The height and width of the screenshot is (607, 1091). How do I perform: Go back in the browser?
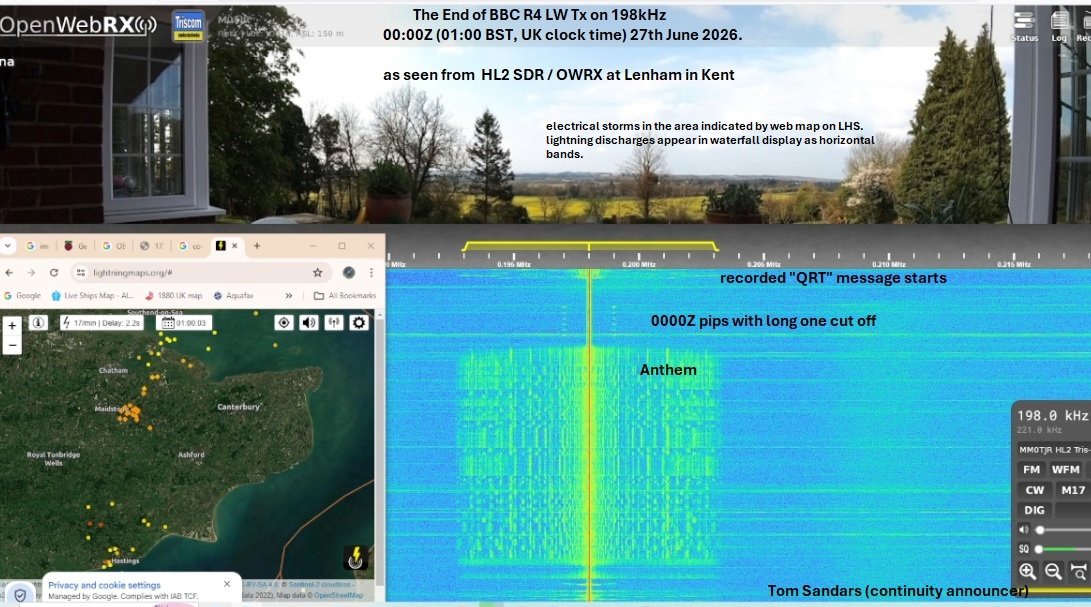tap(9, 273)
